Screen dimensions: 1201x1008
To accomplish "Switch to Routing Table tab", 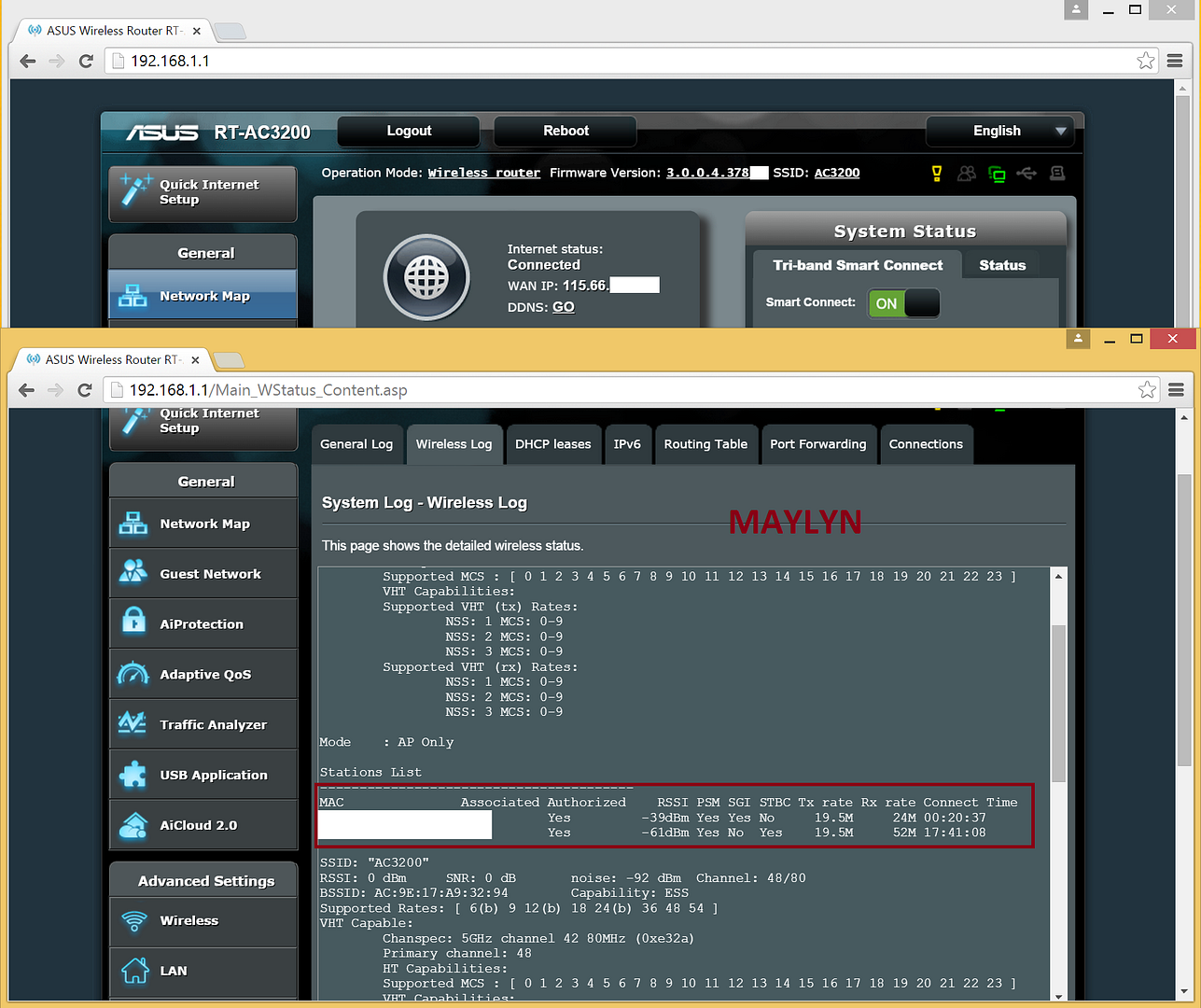I will 705,444.
